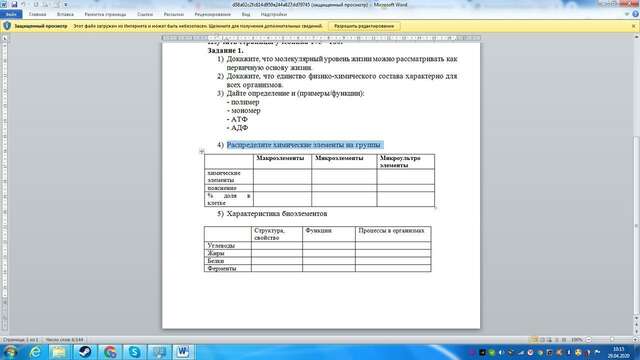Switch to the Вставка ribbon tab
The height and width of the screenshot is (360, 640).
[x=65, y=14]
